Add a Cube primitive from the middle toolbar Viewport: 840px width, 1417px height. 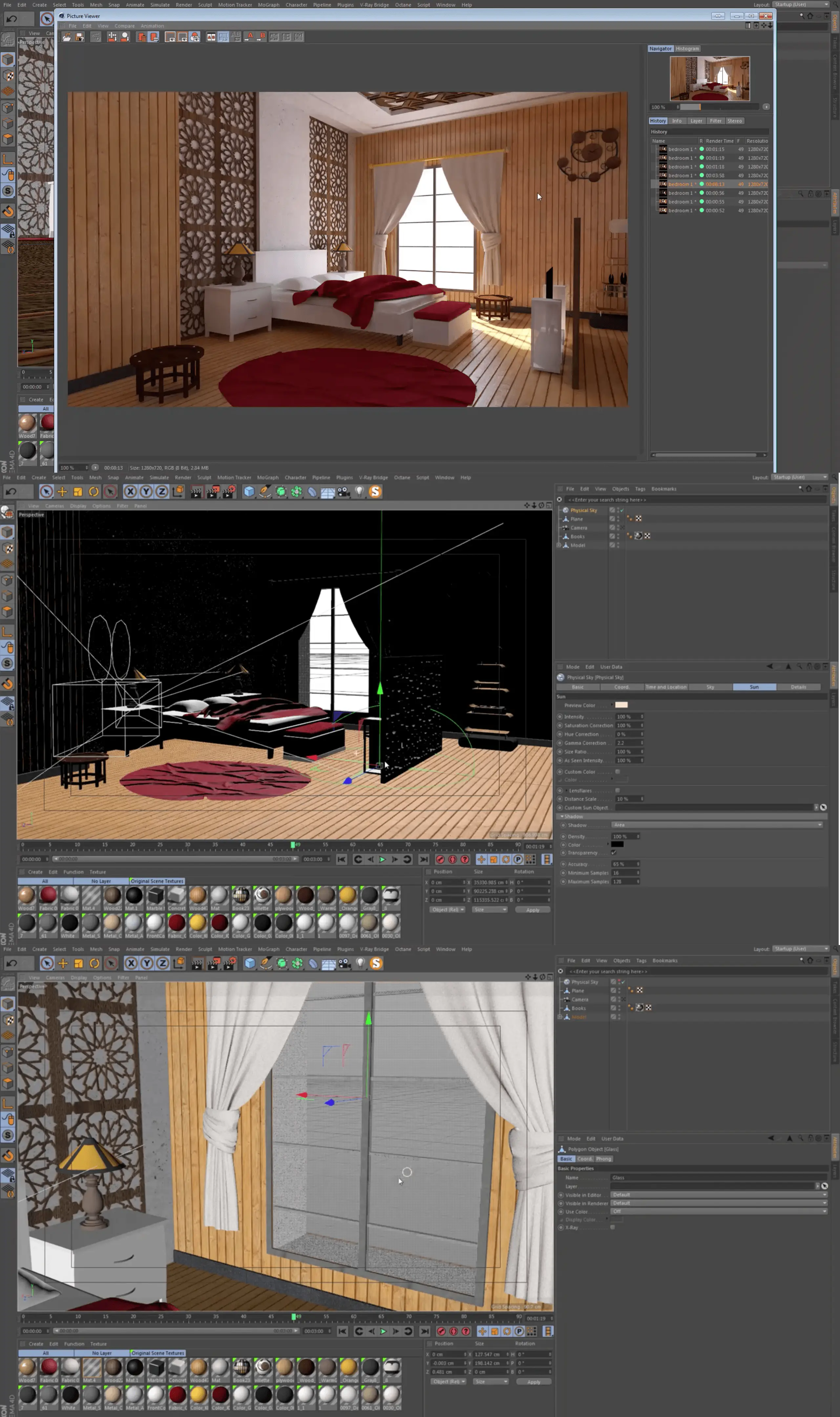point(249,491)
